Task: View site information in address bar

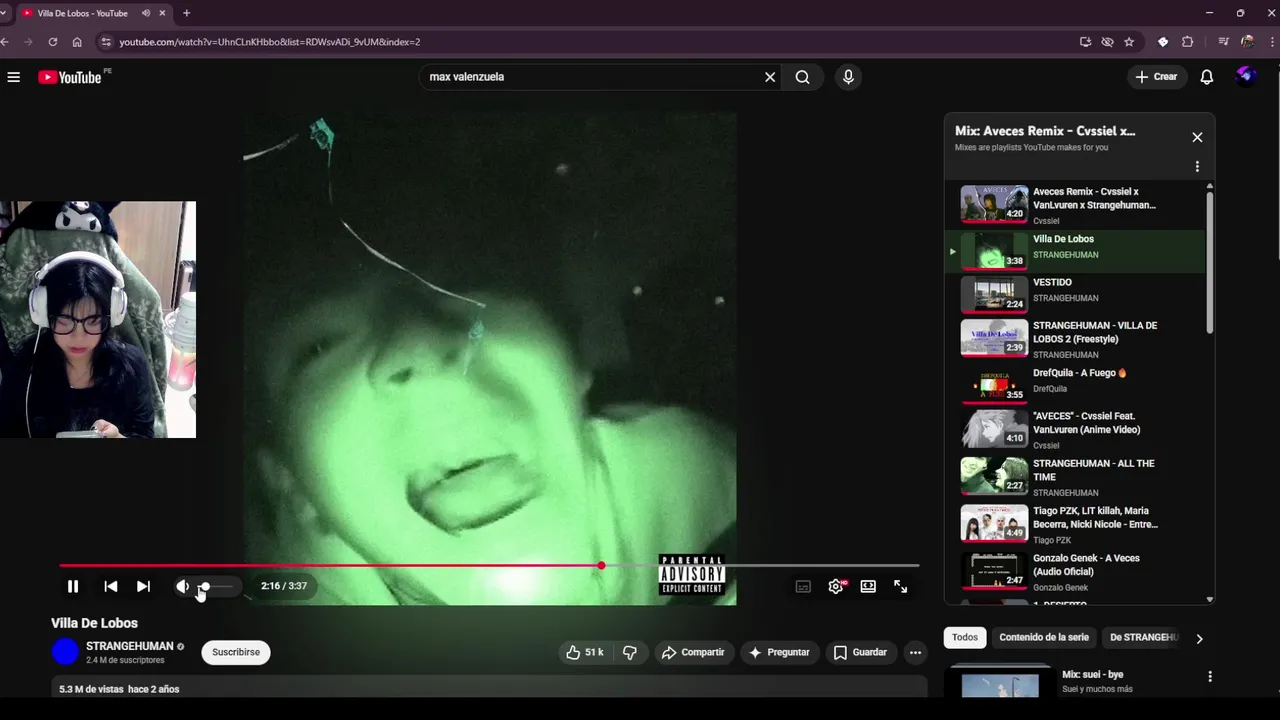Action: pyautogui.click(x=106, y=42)
